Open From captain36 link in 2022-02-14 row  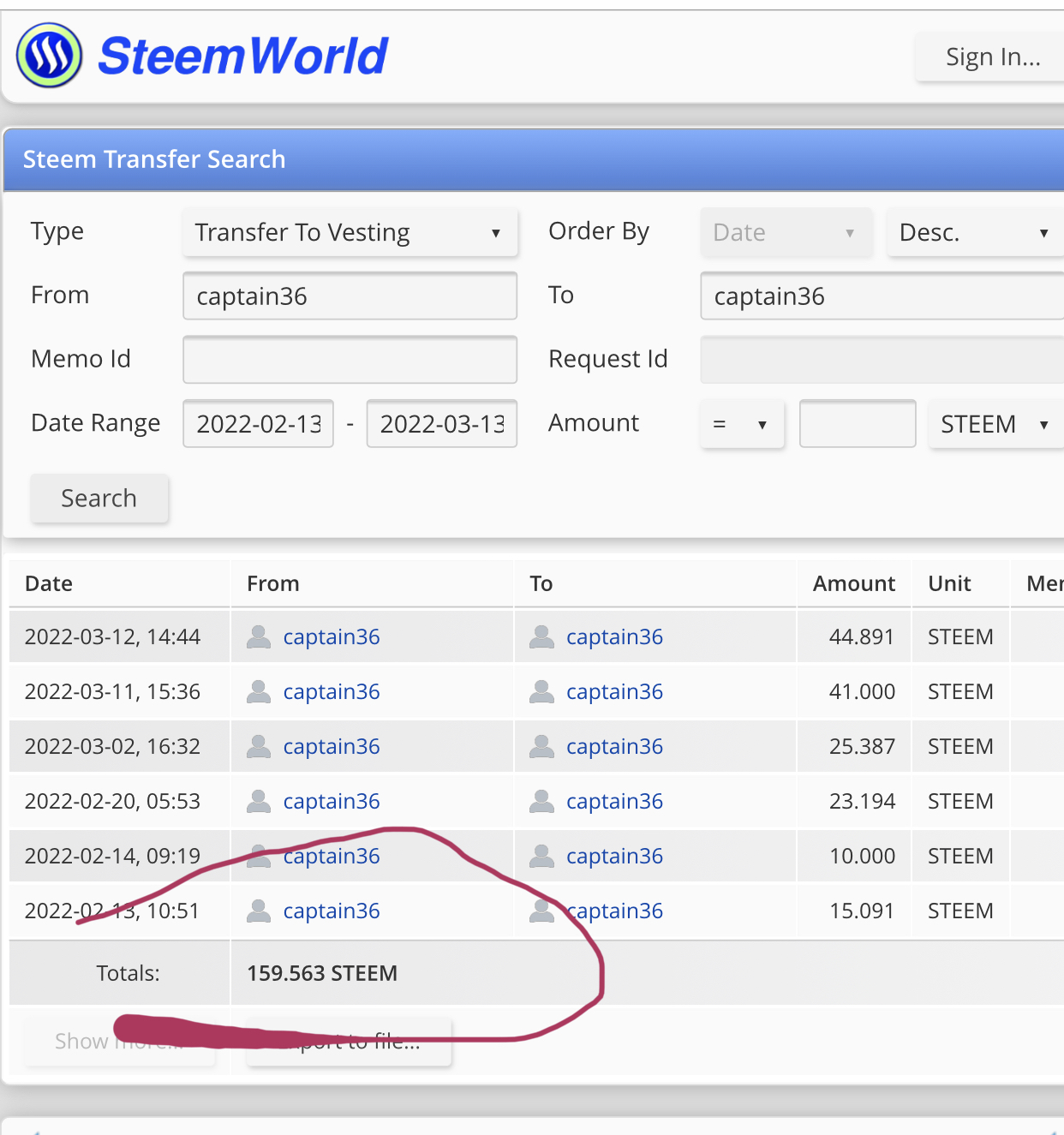[332, 857]
